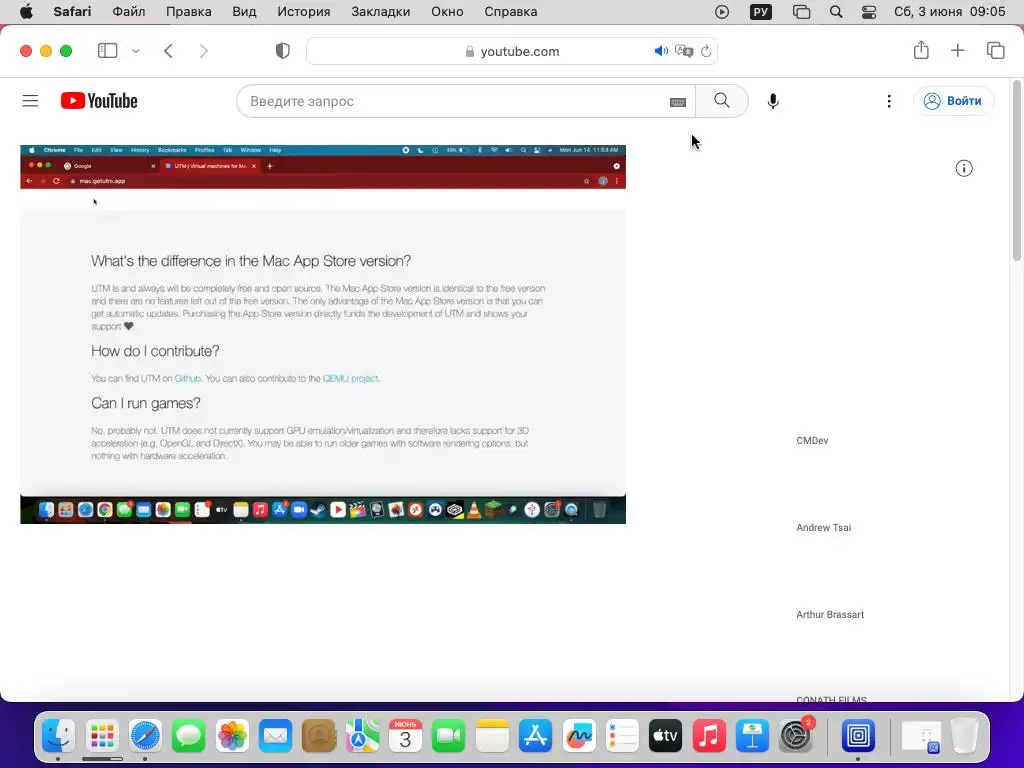Open Finder from the Dock
The height and width of the screenshot is (768, 1024).
click(59, 737)
